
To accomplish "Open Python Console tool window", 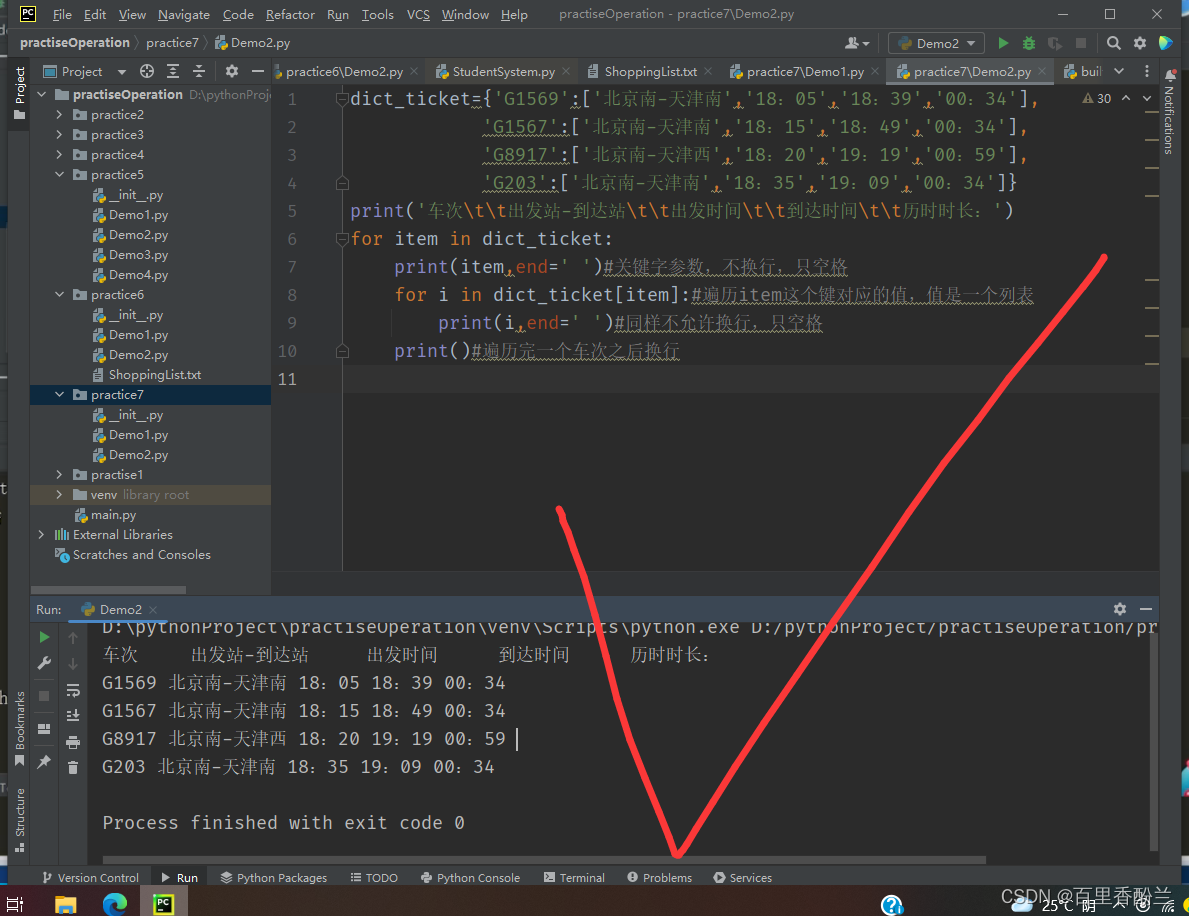I will (470, 877).
